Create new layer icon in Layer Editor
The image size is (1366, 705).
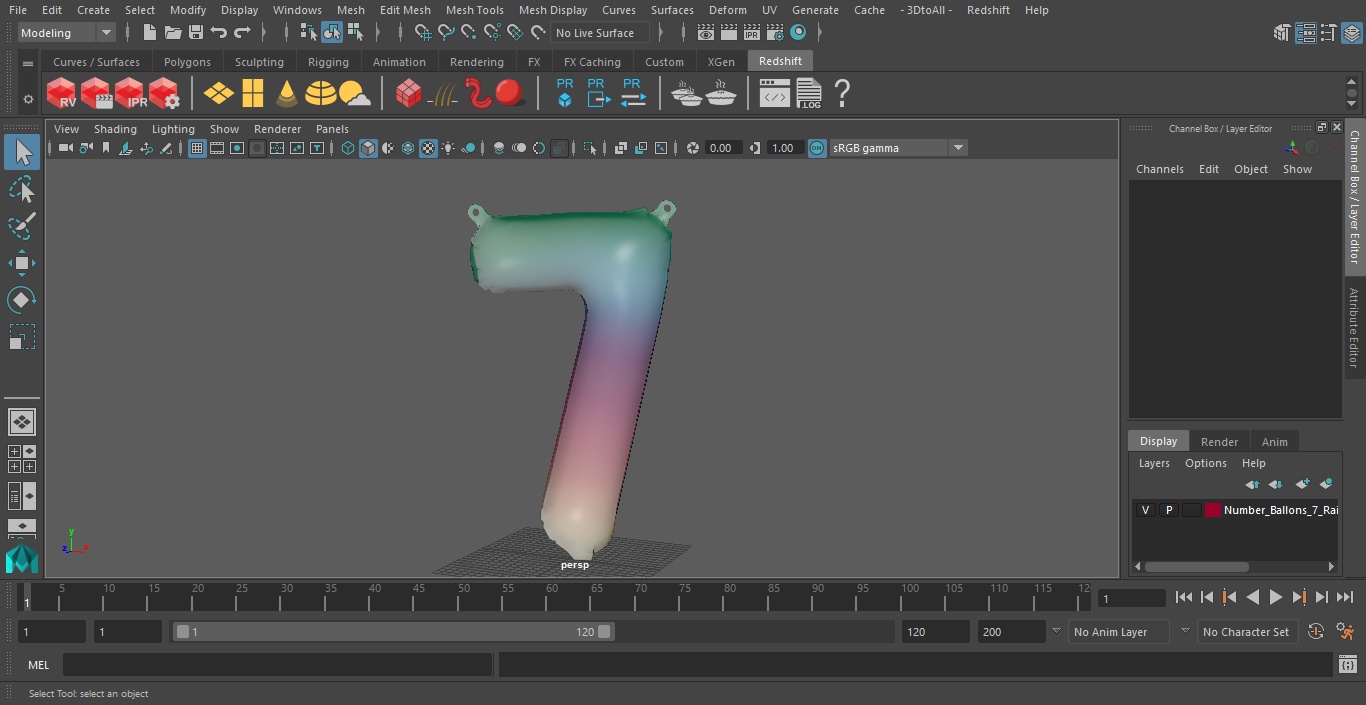(x=1302, y=484)
